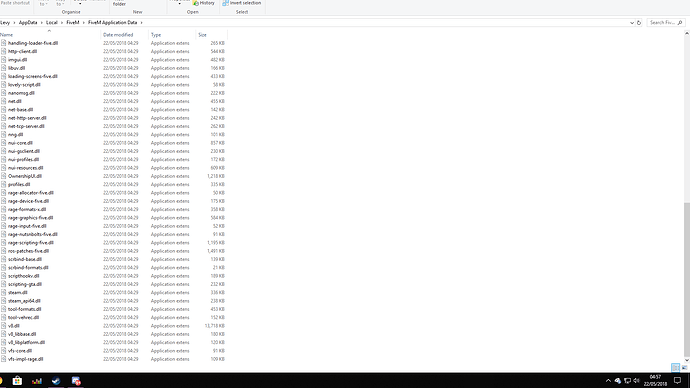Click the file icon of handling-loader-five.dll
The width and height of the screenshot is (690, 388).
4,43
